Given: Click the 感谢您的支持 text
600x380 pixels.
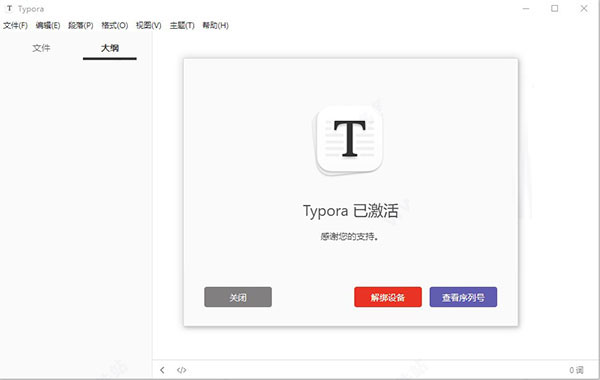Looking at the screenshot, I should coord(349,236).
